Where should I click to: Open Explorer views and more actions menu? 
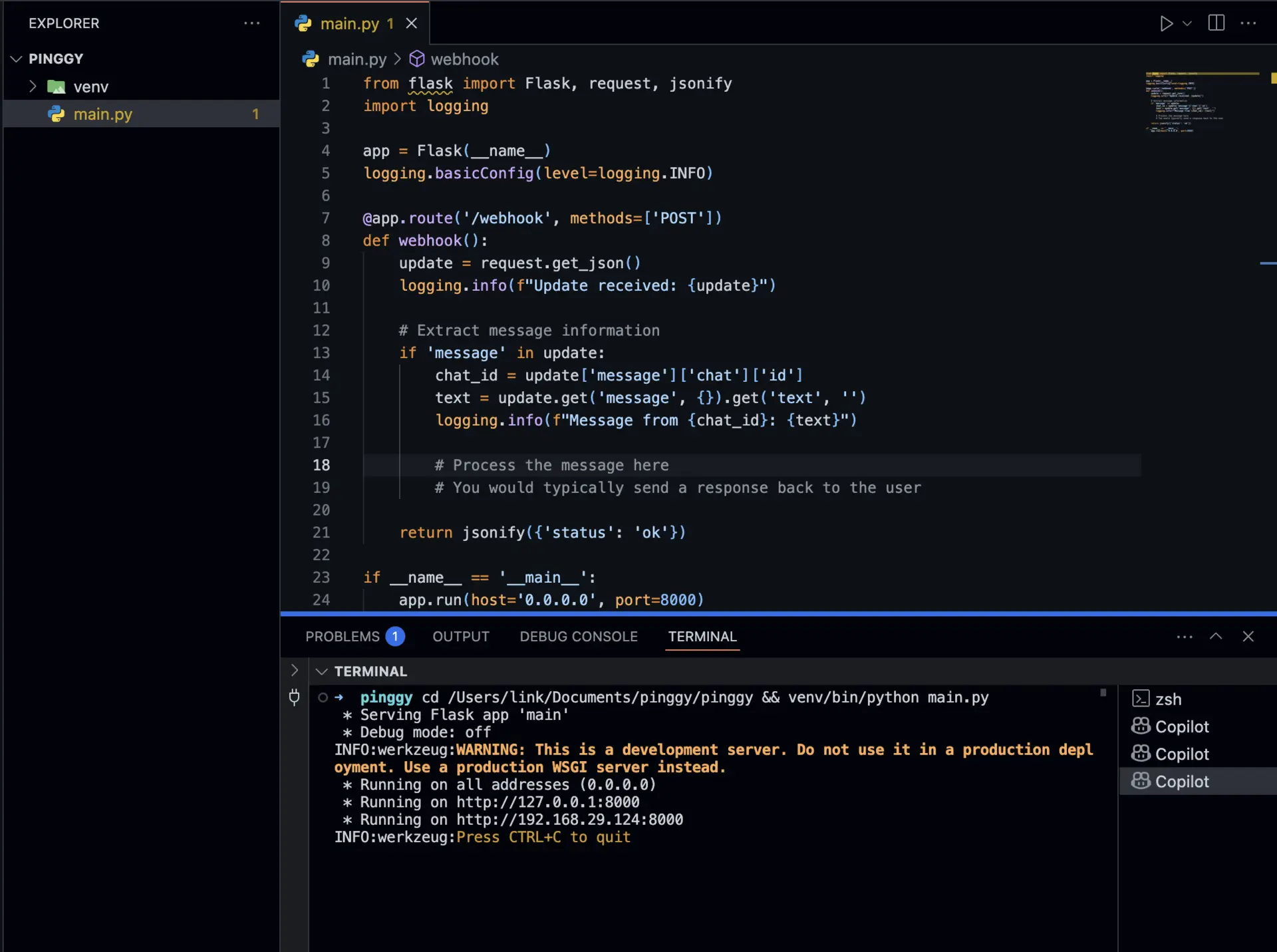click(251, 23)
